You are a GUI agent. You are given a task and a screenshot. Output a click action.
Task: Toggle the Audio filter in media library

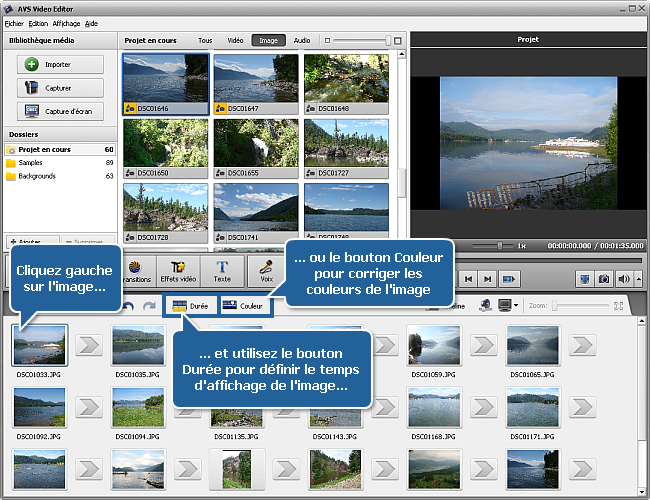[301, 40]
